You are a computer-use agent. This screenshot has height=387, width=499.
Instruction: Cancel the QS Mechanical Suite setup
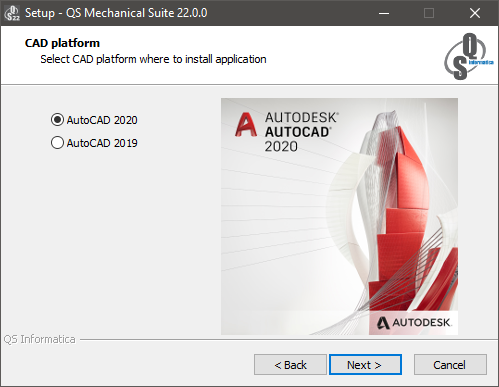pyautogui.click(x=450, y=365)
